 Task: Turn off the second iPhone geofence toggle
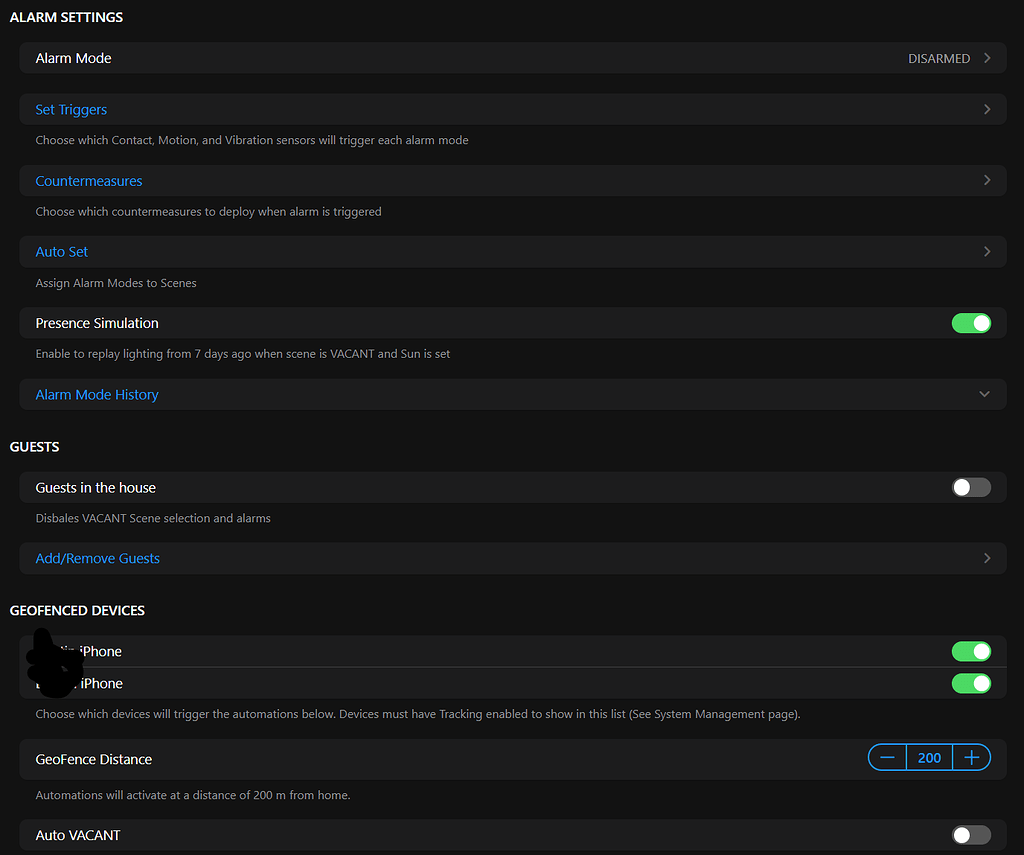coord(971,683)
